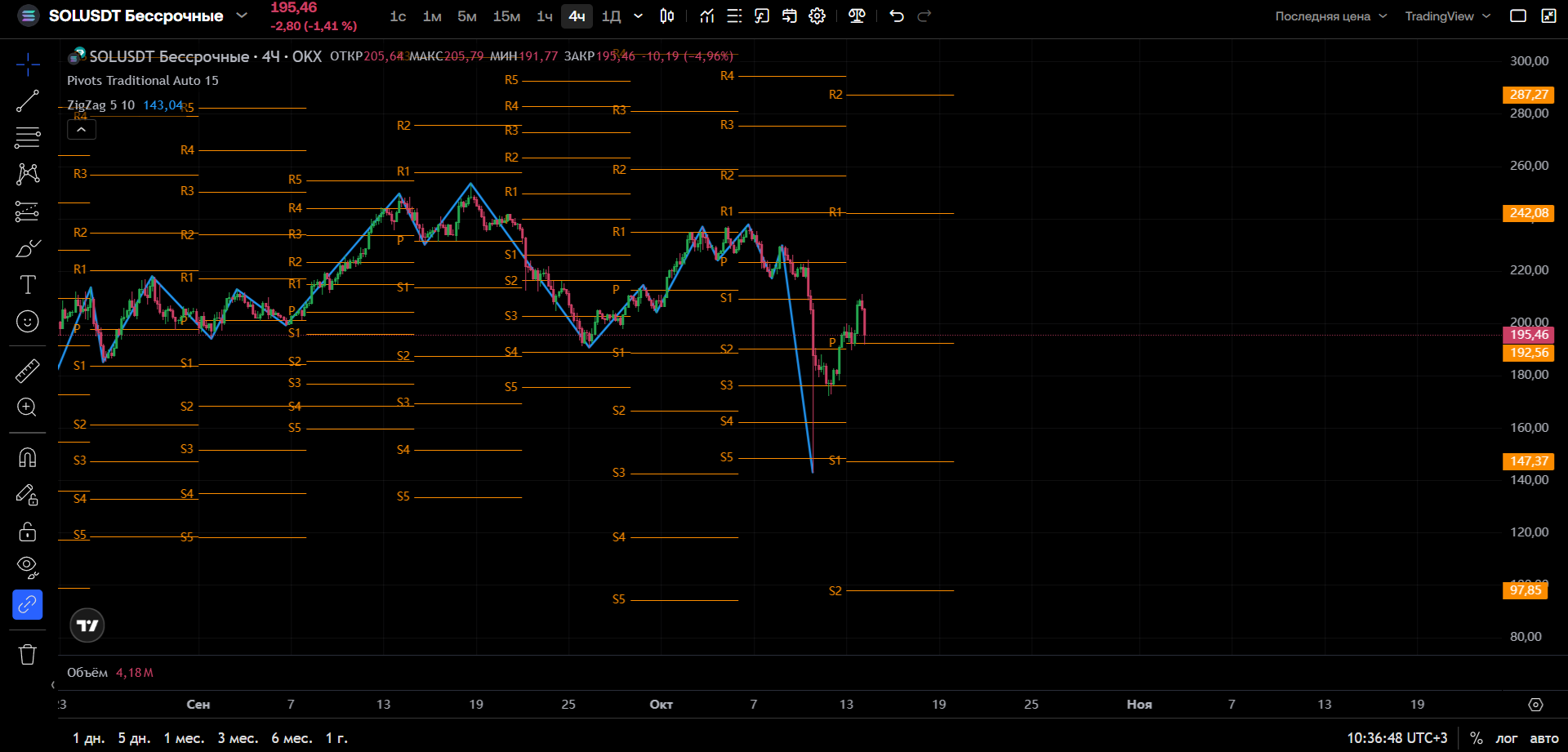The width and height of the screenshot is (1568, 752).
Task: Toggle stay in drawing mode
Action: pyautogui.click(x=28, y=495)
